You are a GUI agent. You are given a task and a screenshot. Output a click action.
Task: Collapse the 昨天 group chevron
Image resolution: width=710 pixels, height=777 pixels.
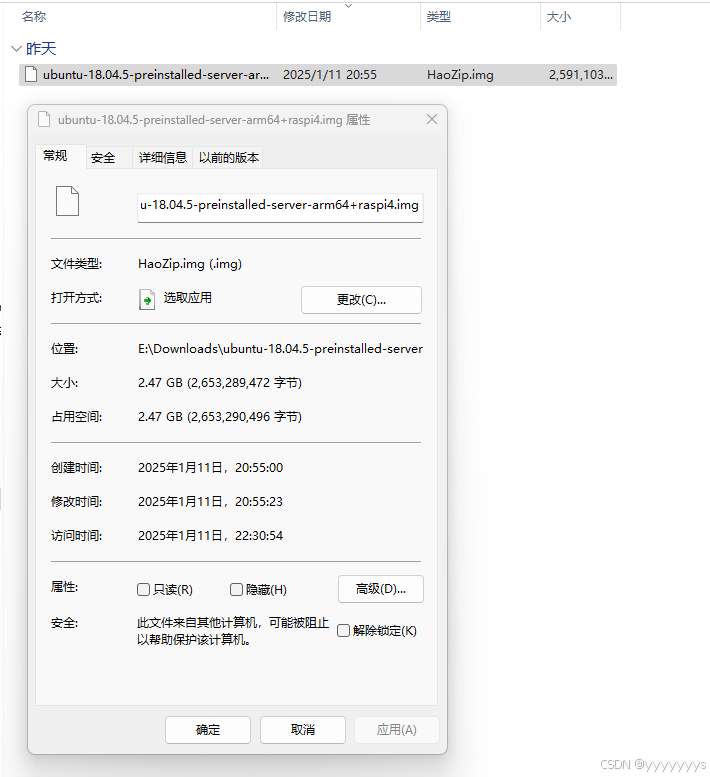(16, 49)
